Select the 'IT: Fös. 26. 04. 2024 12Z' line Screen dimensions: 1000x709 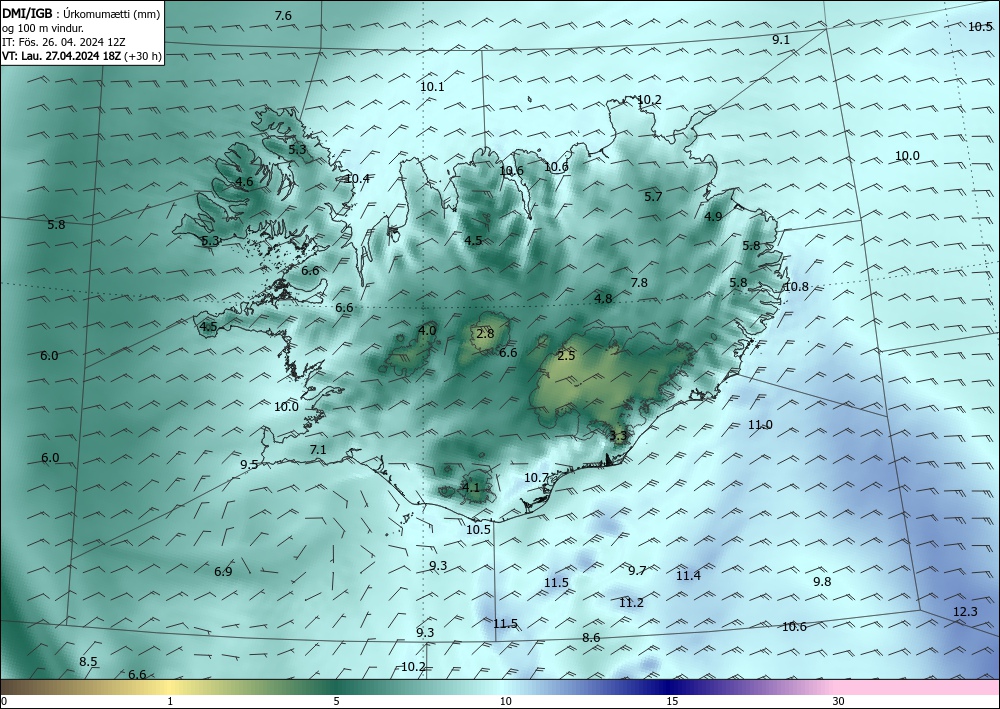[63, 41]
